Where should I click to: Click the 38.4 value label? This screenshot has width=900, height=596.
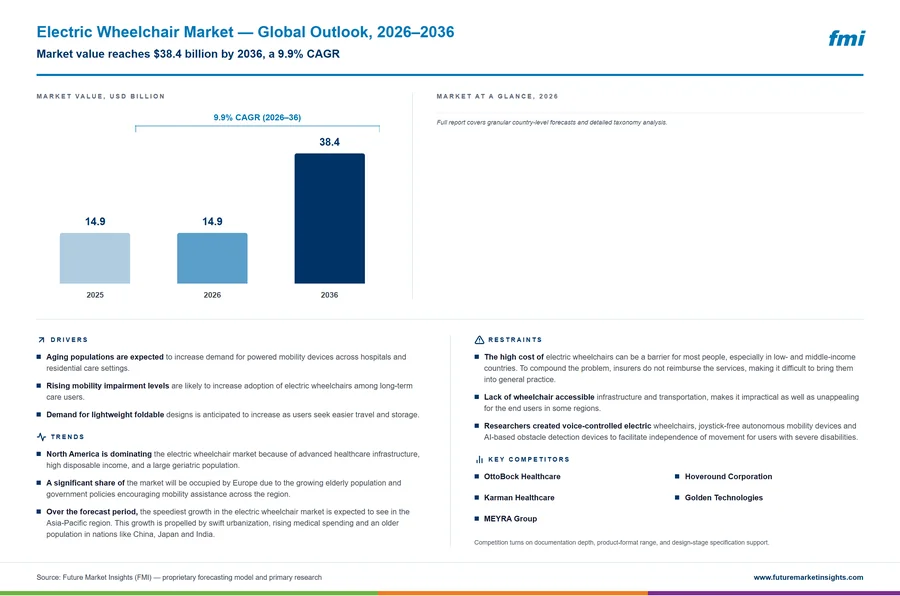pyautogui.click(x=329, y=142)
